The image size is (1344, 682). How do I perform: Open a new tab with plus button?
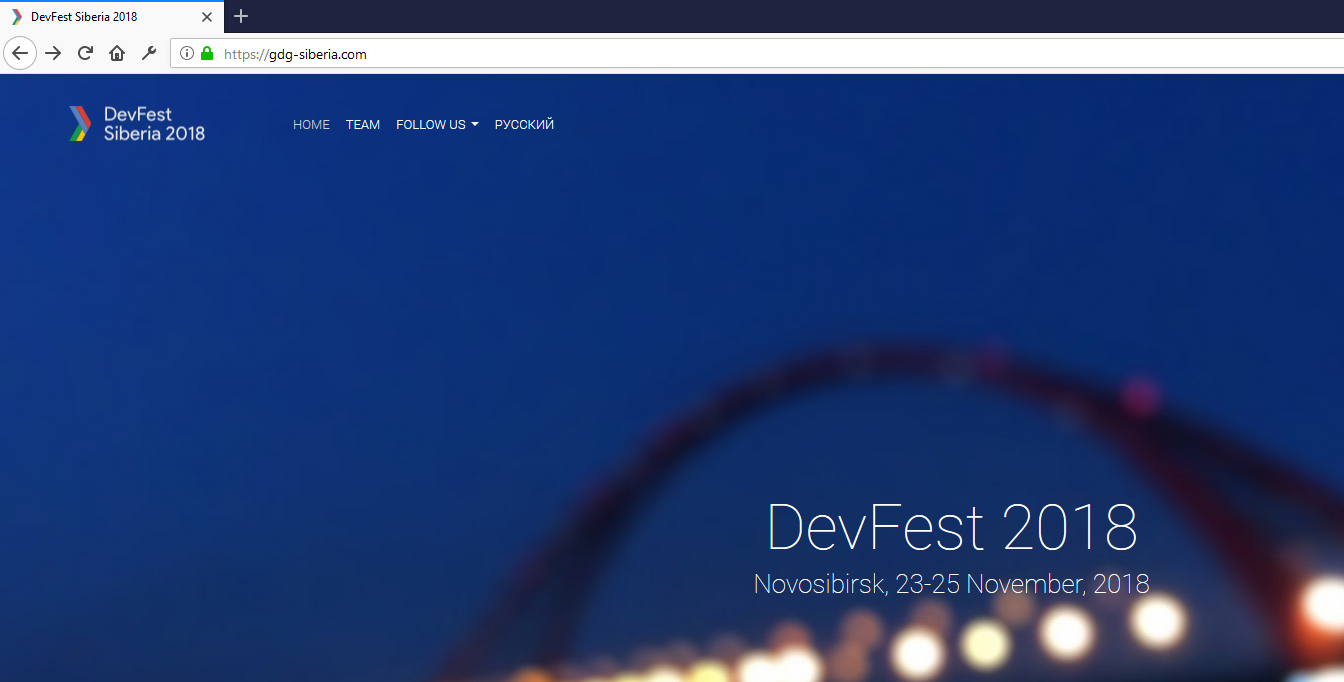coord(241,16)
